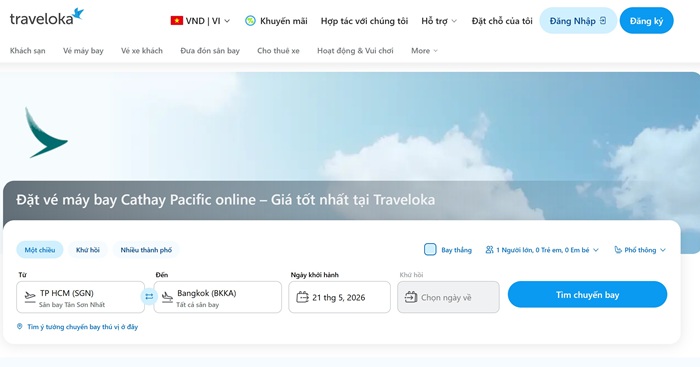Open the Phổ thông seat class dropdown
Image resolution: width=700 pixels, height=367 pixels.
click(x=640, y=250)
